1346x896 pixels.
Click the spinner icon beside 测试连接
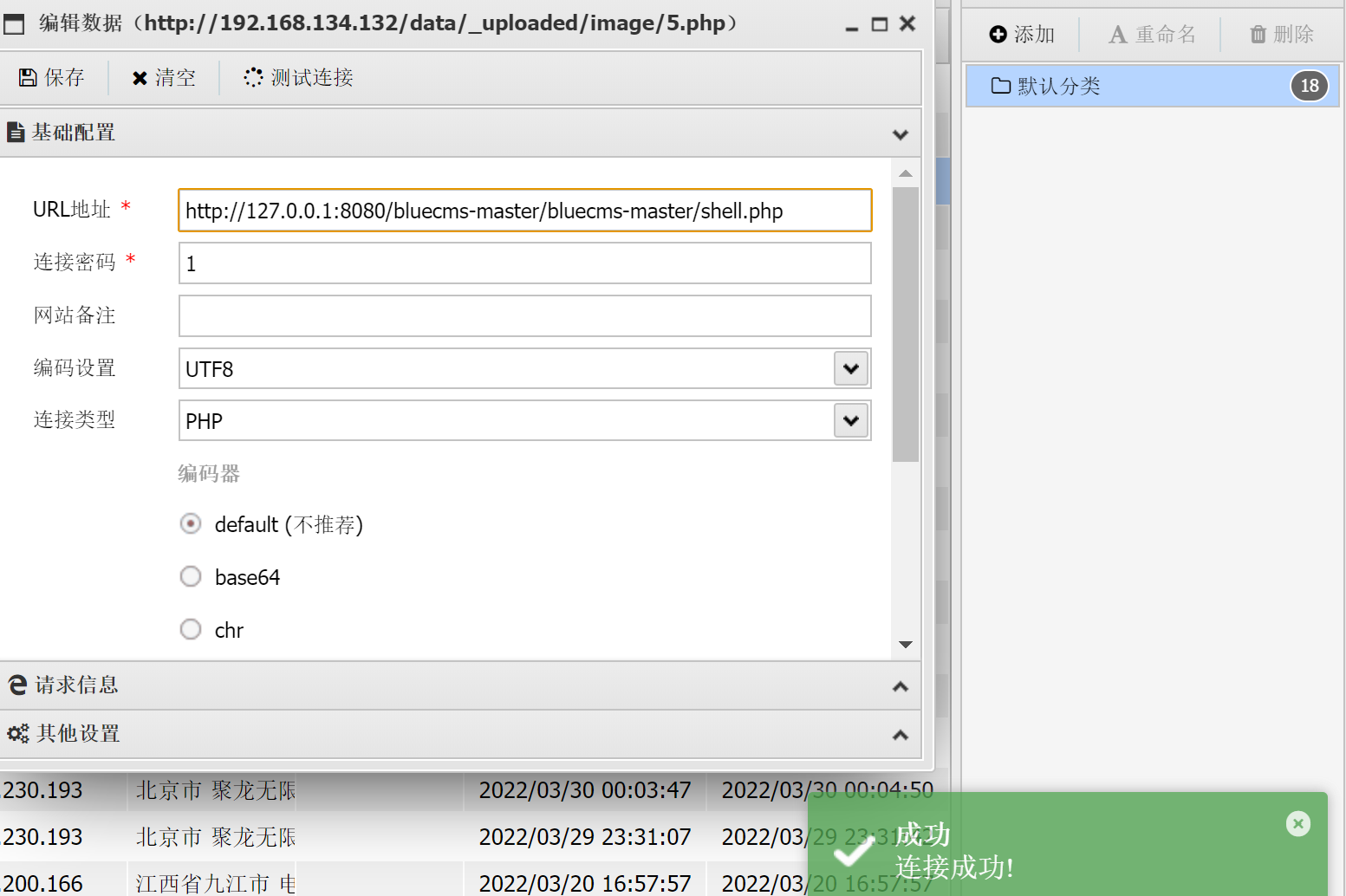[x=253, y=78]
